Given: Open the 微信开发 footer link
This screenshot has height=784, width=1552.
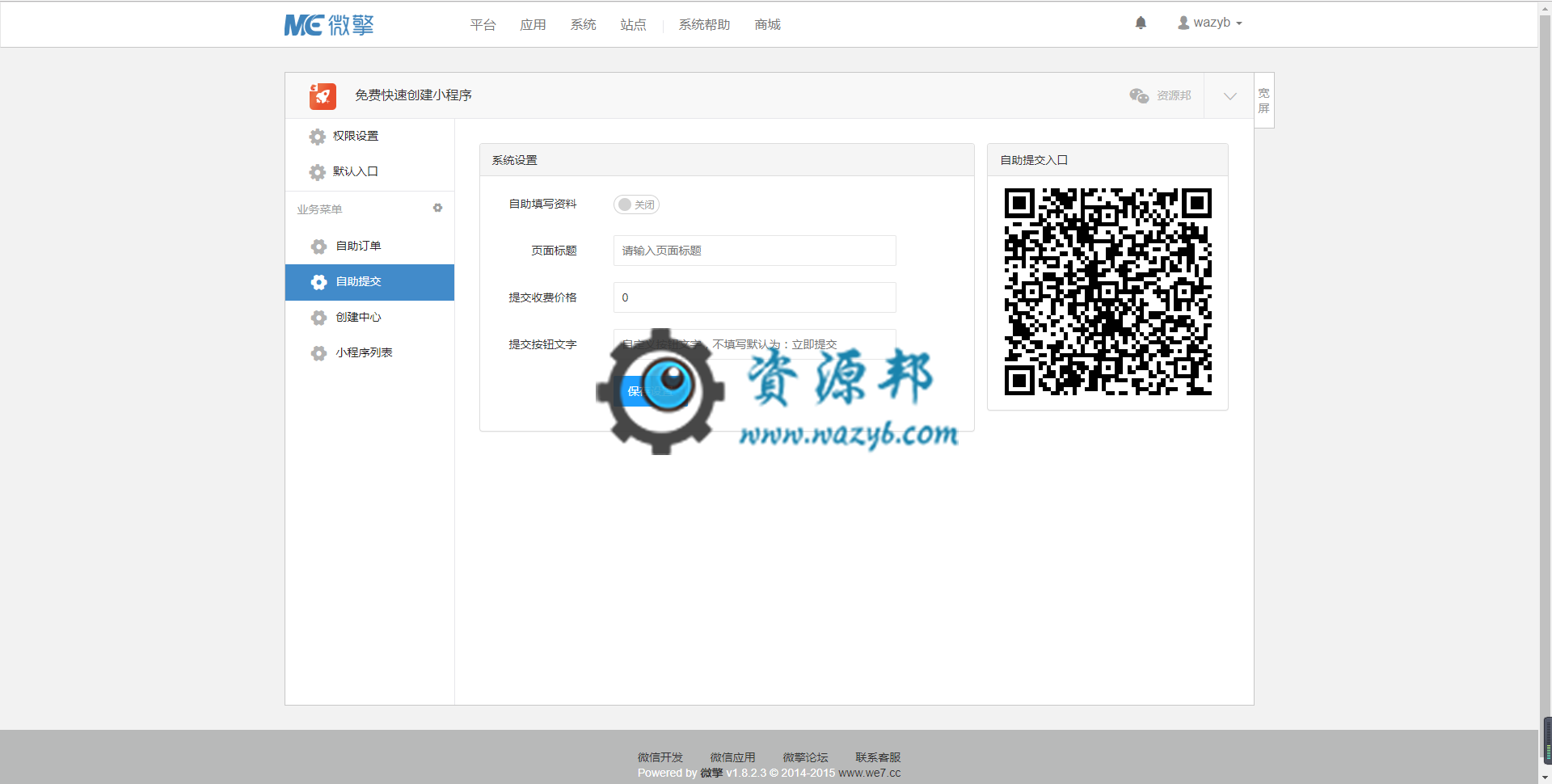Looking at the screenshot, I should pyautogui.click(x=660, y=757).
